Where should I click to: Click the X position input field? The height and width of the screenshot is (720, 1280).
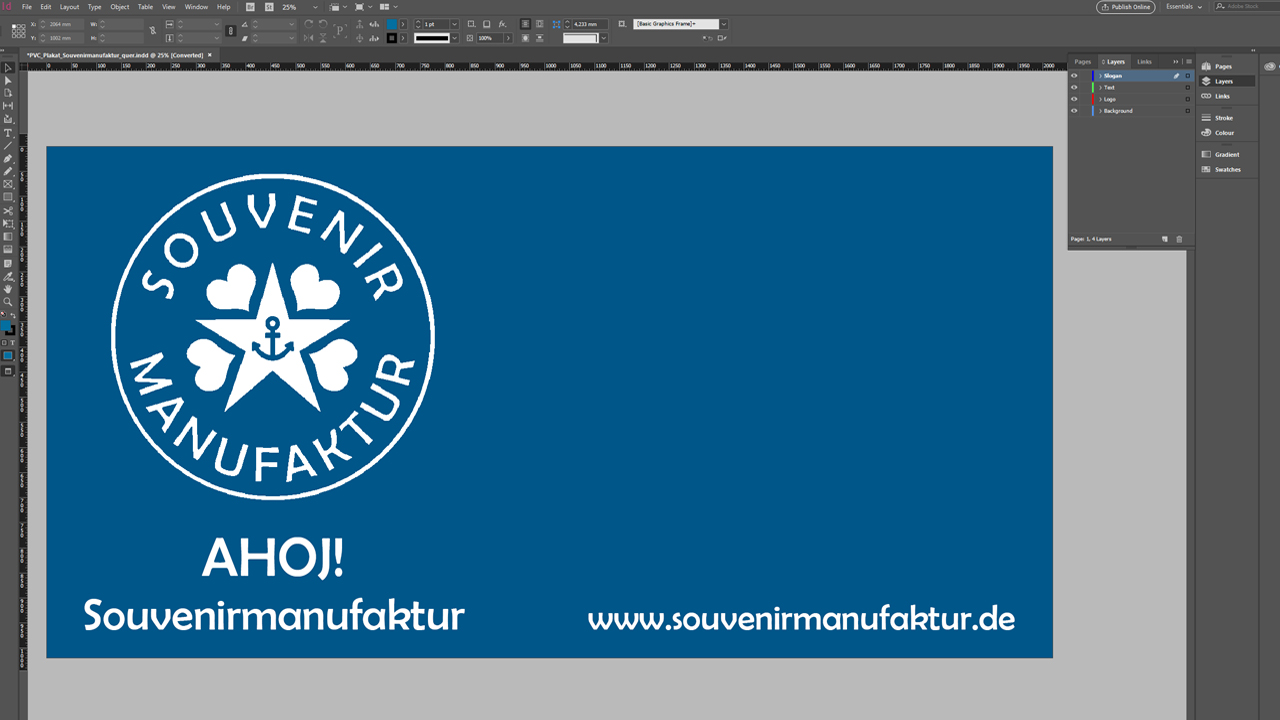coord(65,24)
